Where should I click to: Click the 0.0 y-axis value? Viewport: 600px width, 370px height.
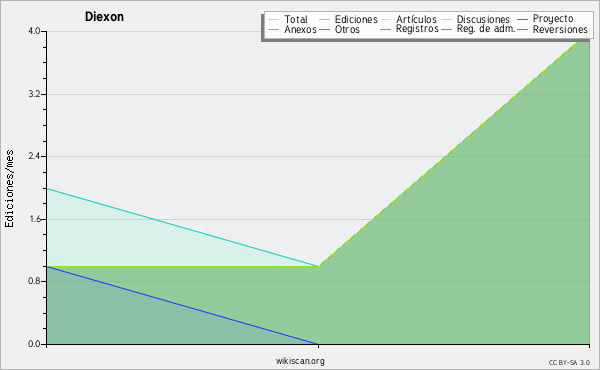click(34, 344)
